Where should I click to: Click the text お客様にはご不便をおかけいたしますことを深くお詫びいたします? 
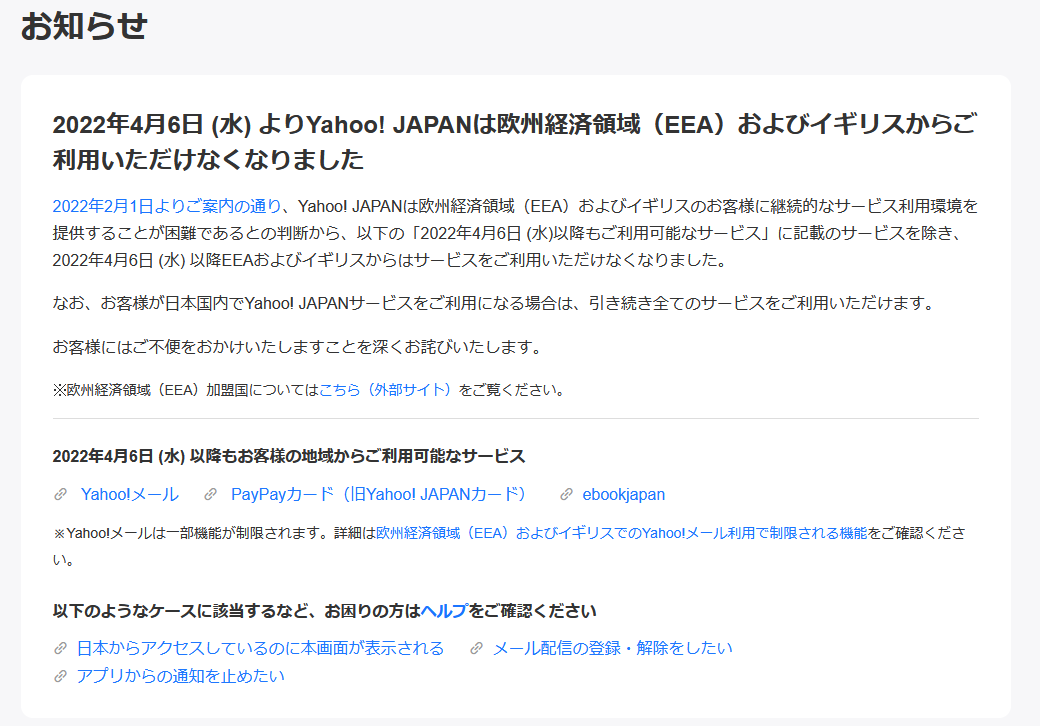click(298, 347)
